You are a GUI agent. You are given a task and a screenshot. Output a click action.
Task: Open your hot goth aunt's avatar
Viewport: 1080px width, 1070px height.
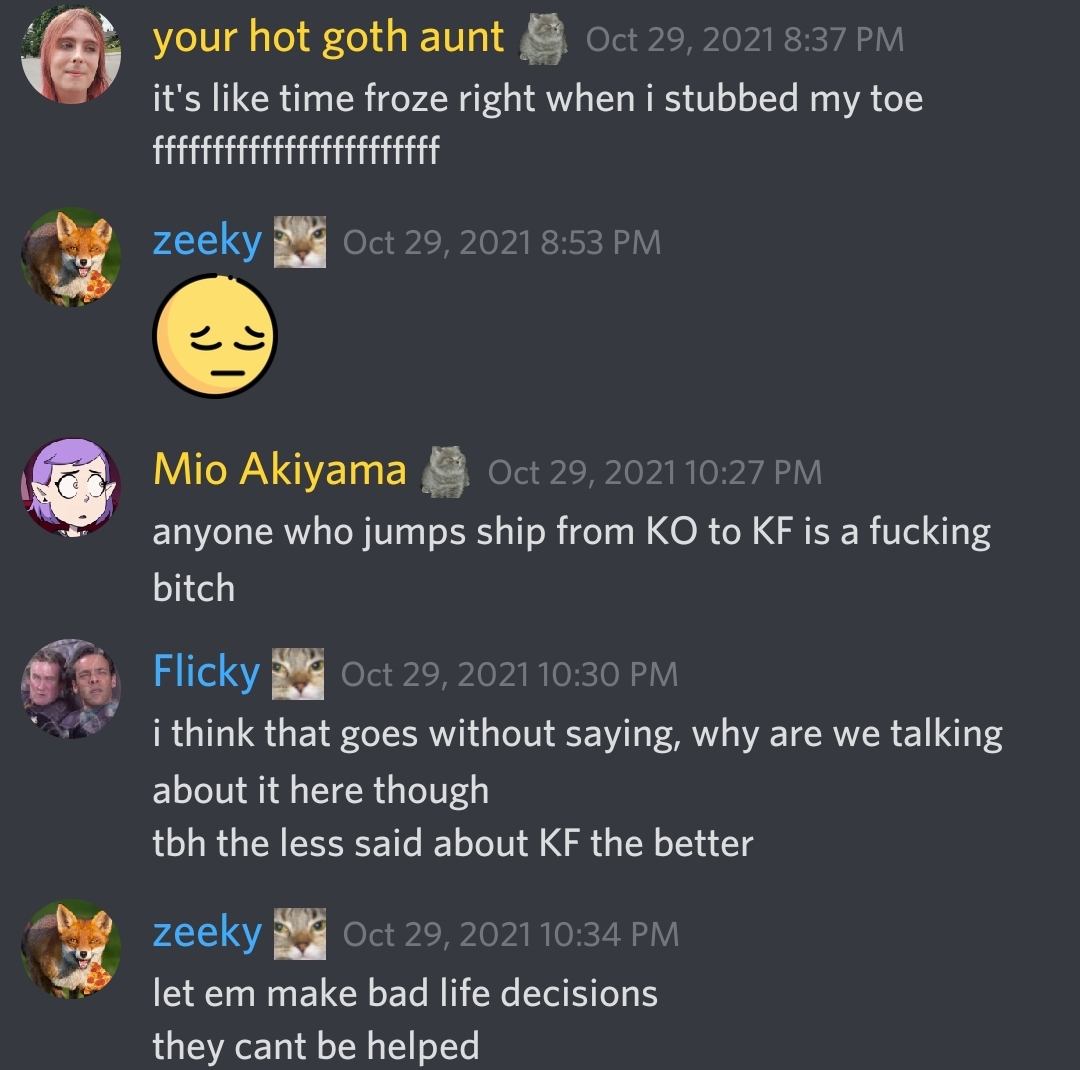[71, 54]
